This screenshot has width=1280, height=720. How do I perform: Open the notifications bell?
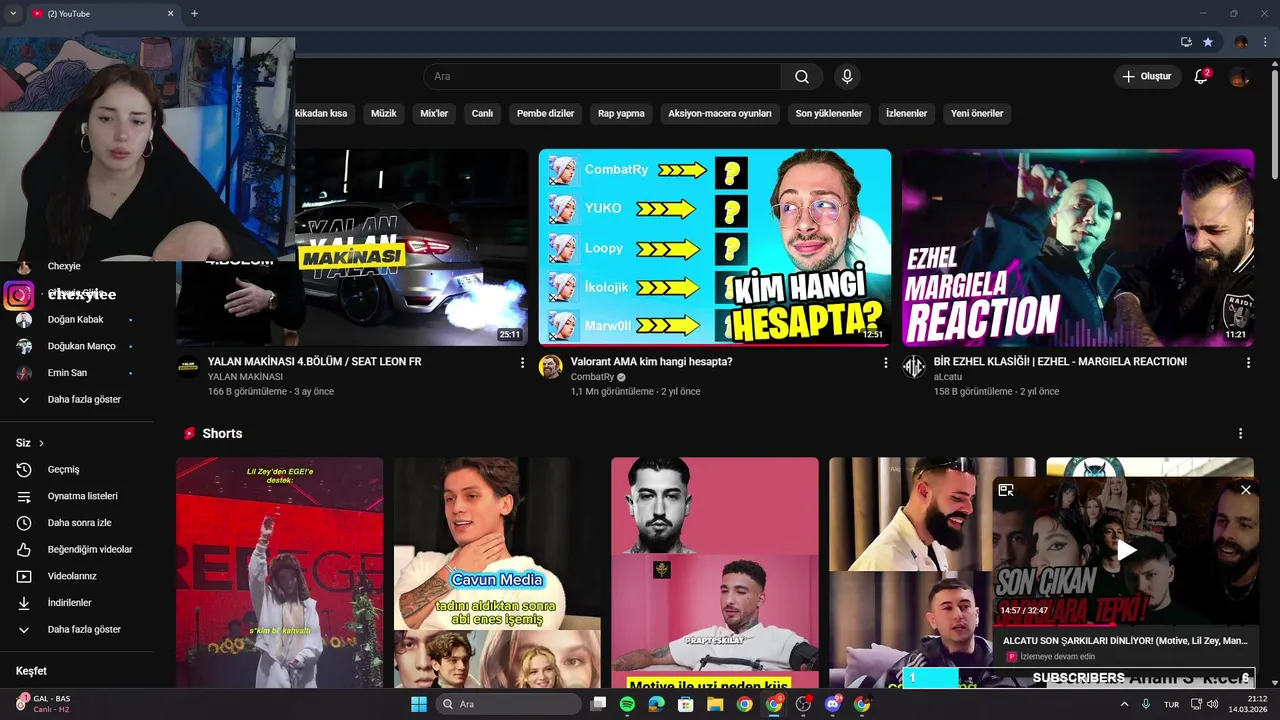1201,77
